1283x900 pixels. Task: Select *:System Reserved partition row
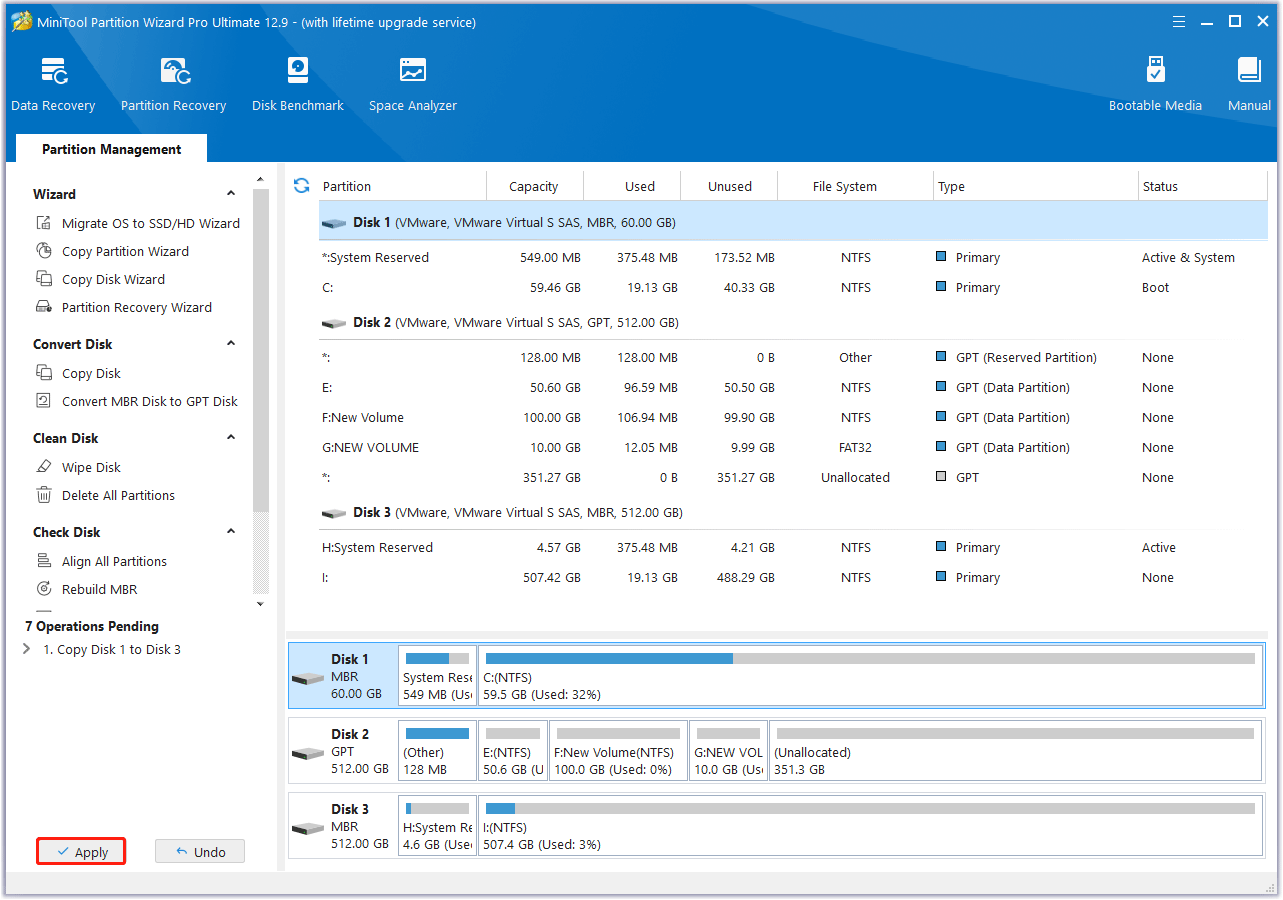click(x=793, y=257)
